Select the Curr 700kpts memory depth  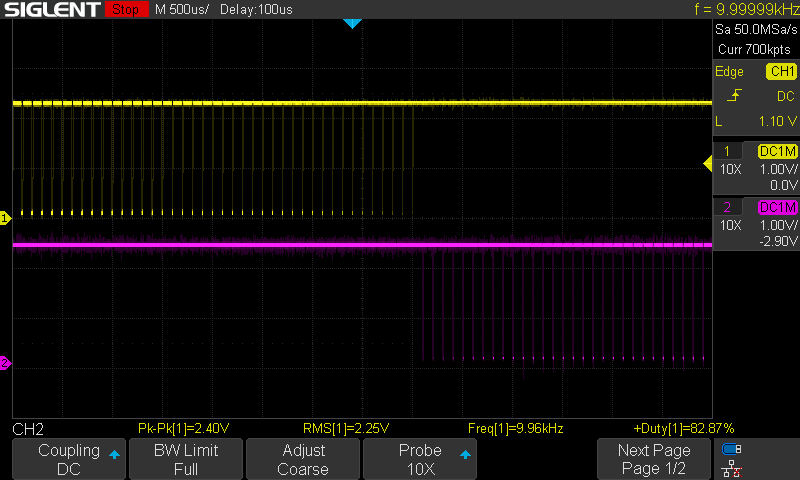tap(754, 49)
